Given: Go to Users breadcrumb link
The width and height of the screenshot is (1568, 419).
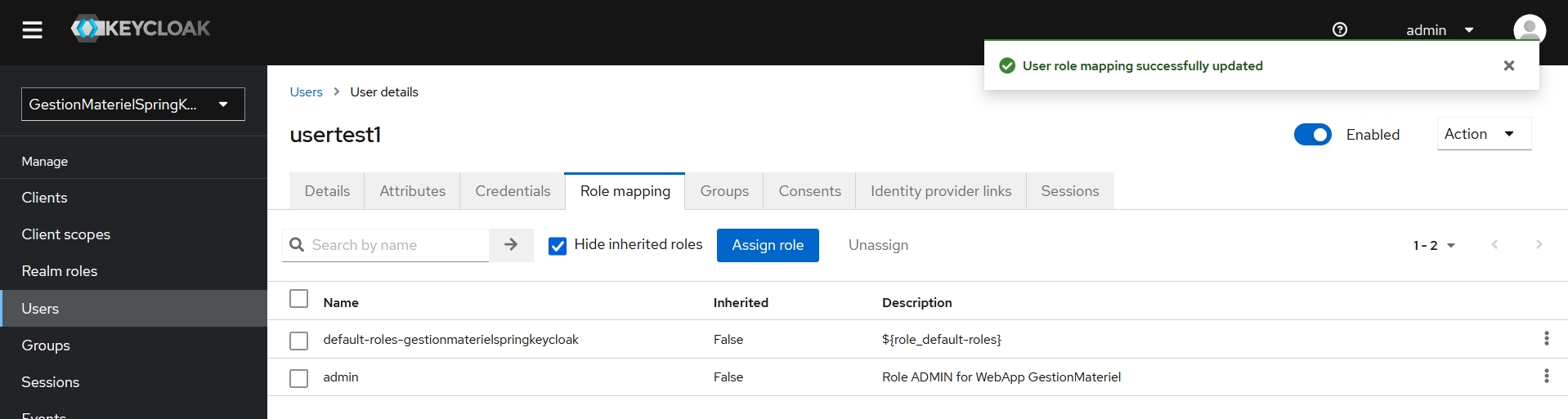Looking at the screenshot, I should (x=307, y=92).
